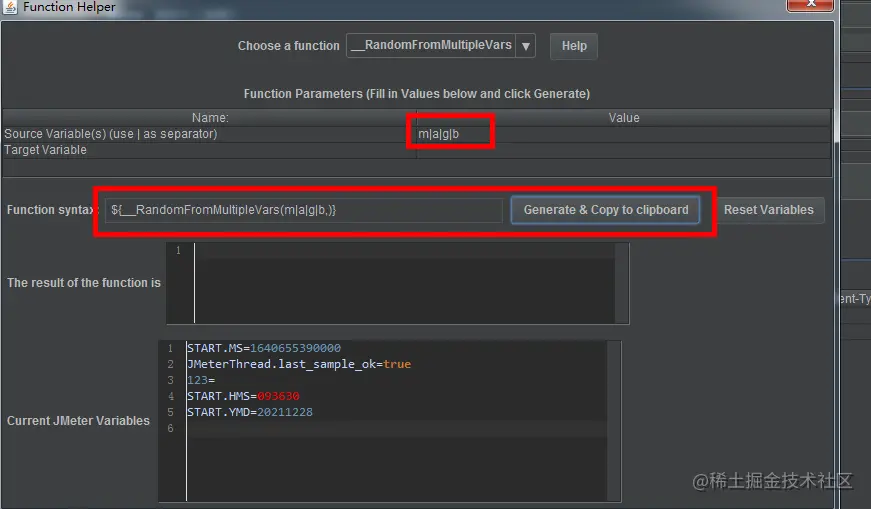871x509 pixels.
Task: Click empty line 6 in the variables area
Action: click(397, 429)
